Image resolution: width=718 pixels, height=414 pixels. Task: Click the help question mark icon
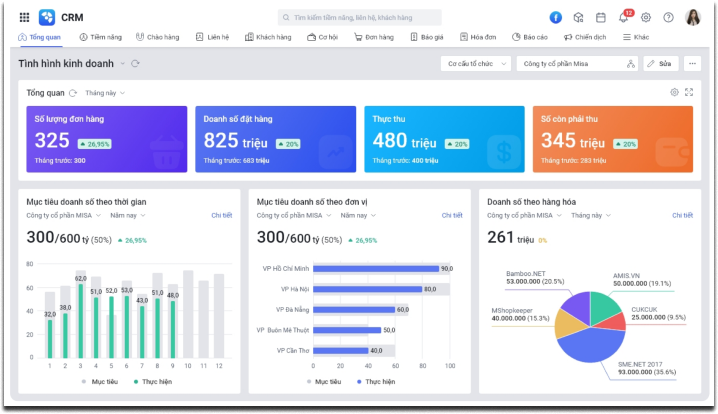tap(668, 17)
